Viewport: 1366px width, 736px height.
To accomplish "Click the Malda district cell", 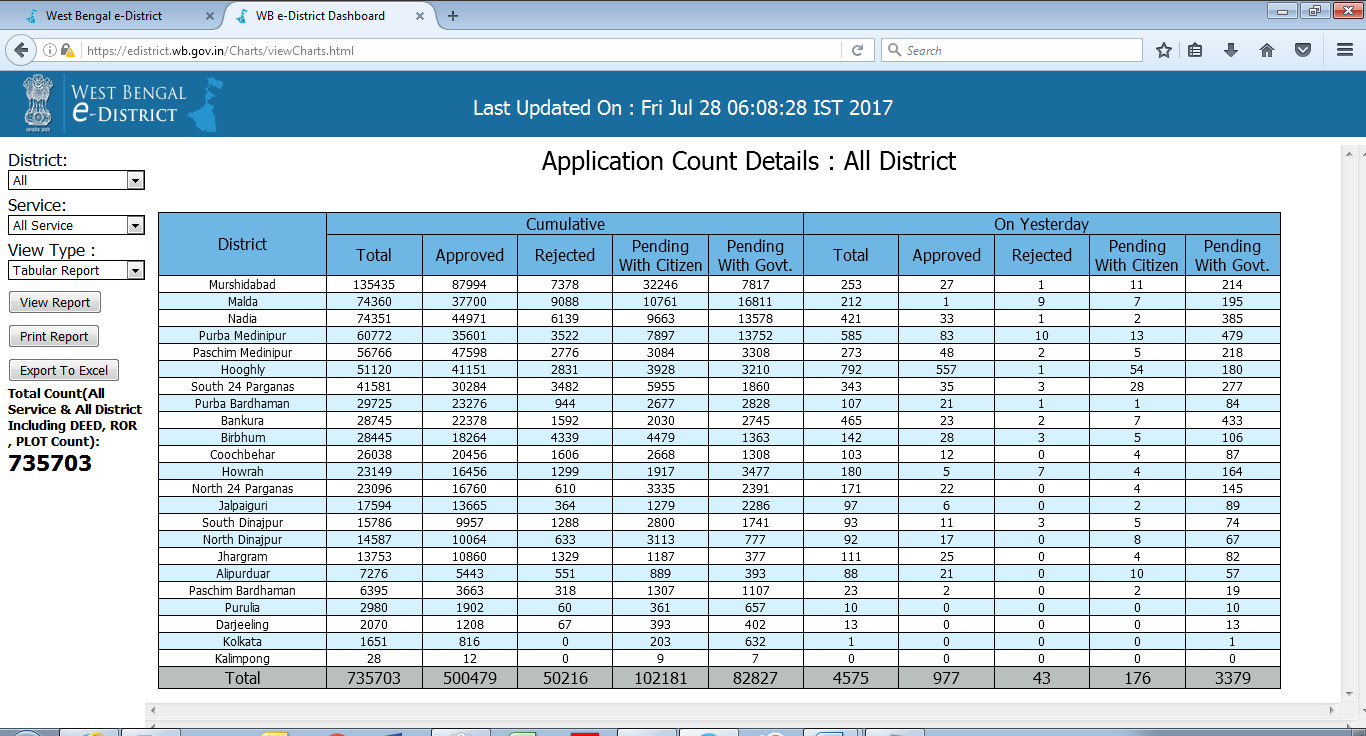I will (x=242, y=302).
